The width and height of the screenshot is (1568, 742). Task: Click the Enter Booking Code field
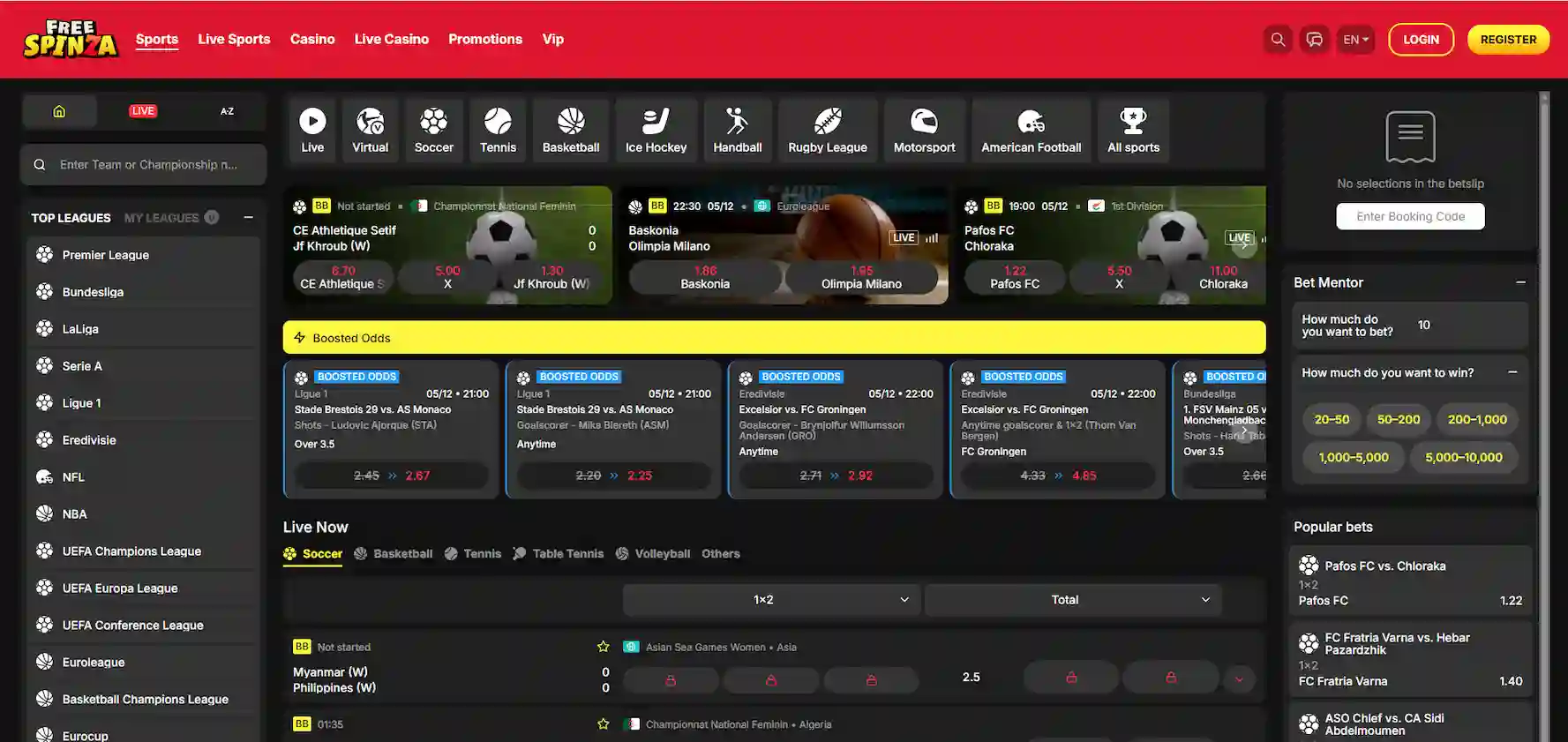(1410, 216)
